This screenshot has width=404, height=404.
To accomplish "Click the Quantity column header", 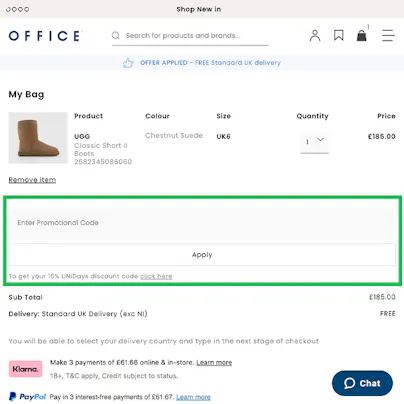I will click(312, 116).
